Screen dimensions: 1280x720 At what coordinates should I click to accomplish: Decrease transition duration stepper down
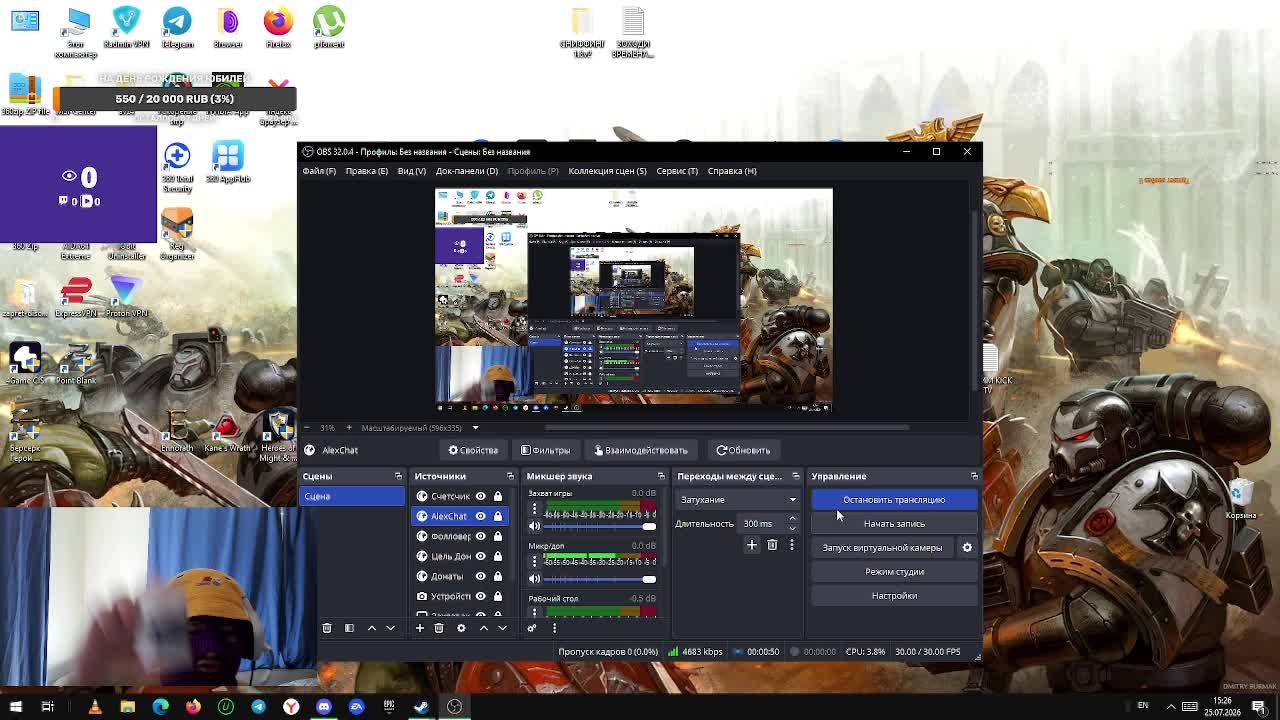(792, 528)
